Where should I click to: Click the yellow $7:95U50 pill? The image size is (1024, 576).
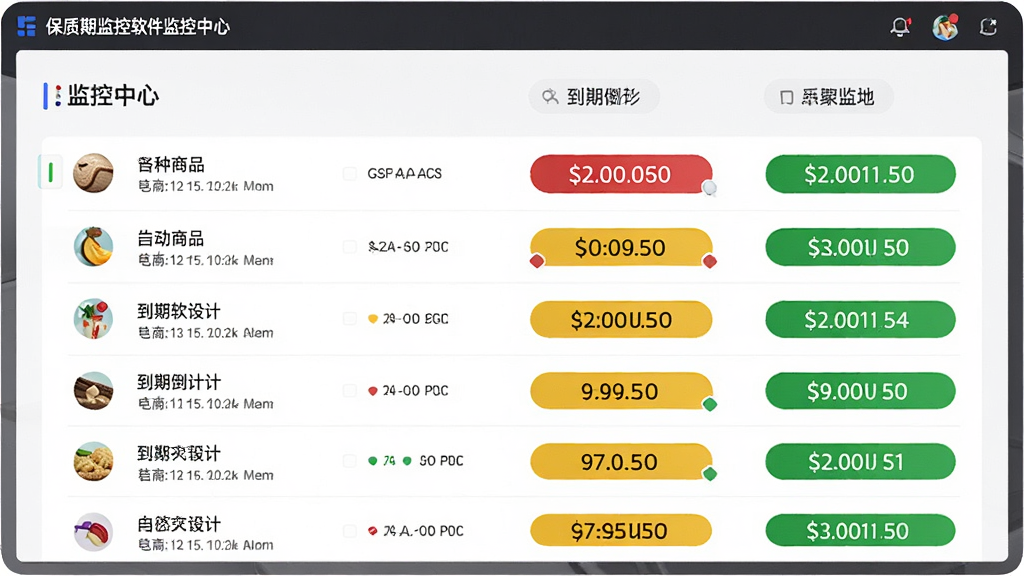[x=621, y=530]
